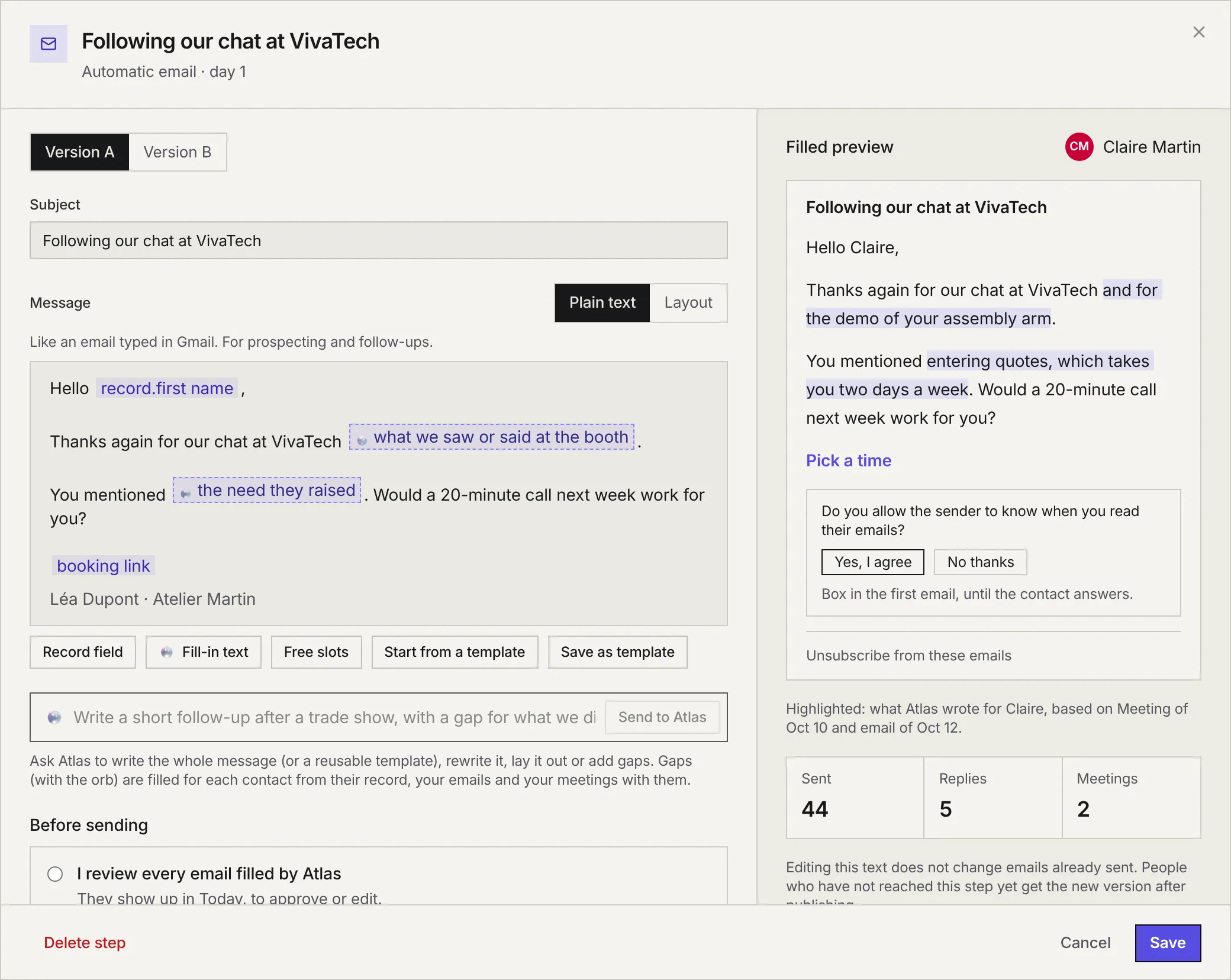Insert Fill-in text gap
The height and width of the screenshot is (980, 1231).
pos(204,652)
